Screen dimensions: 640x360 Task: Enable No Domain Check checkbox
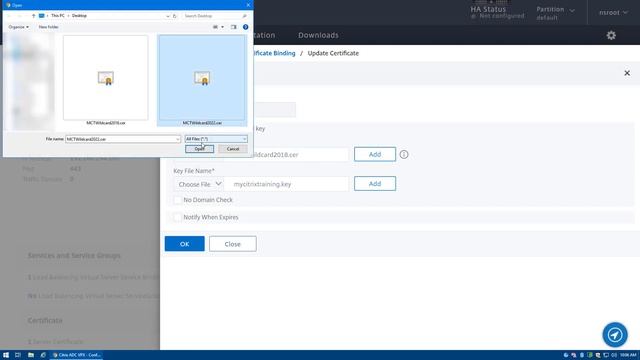tap(178, 200)
